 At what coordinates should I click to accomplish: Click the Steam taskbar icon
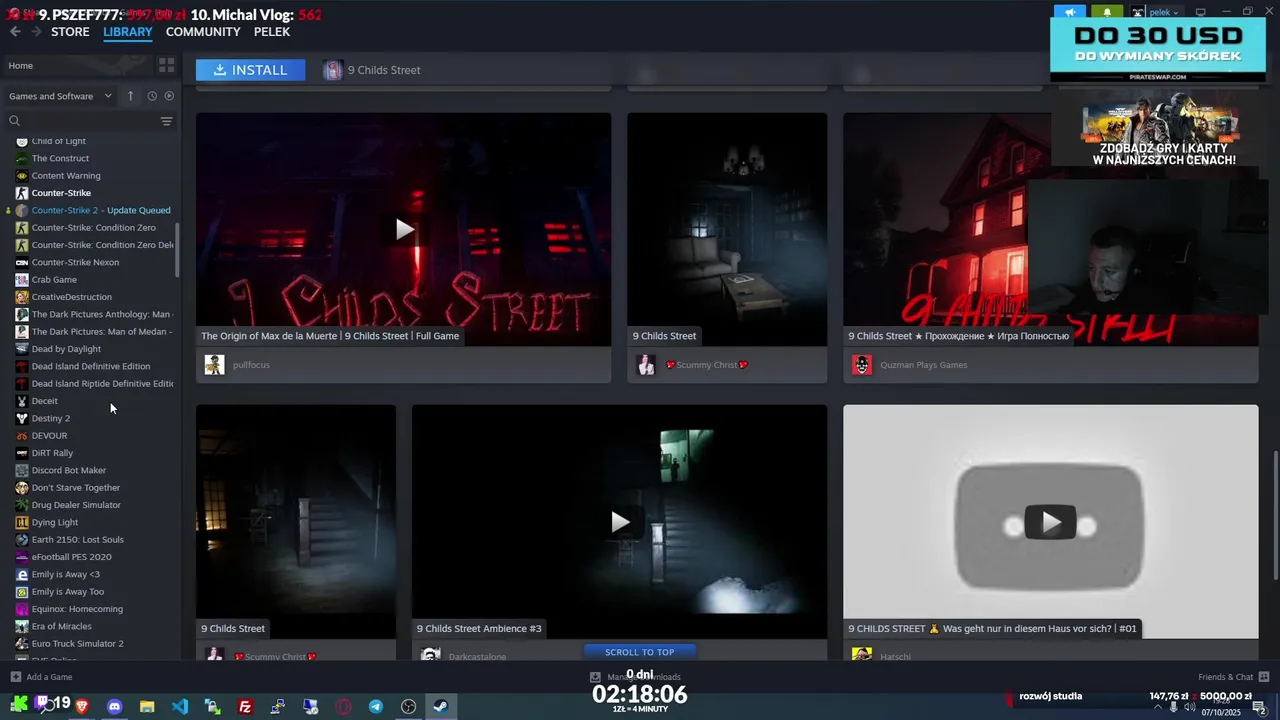tap(440, 707)
